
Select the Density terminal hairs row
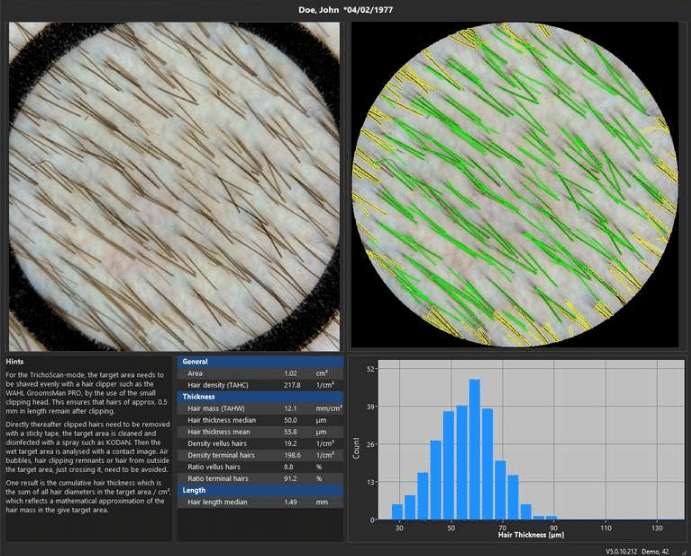tap(259, 455)
